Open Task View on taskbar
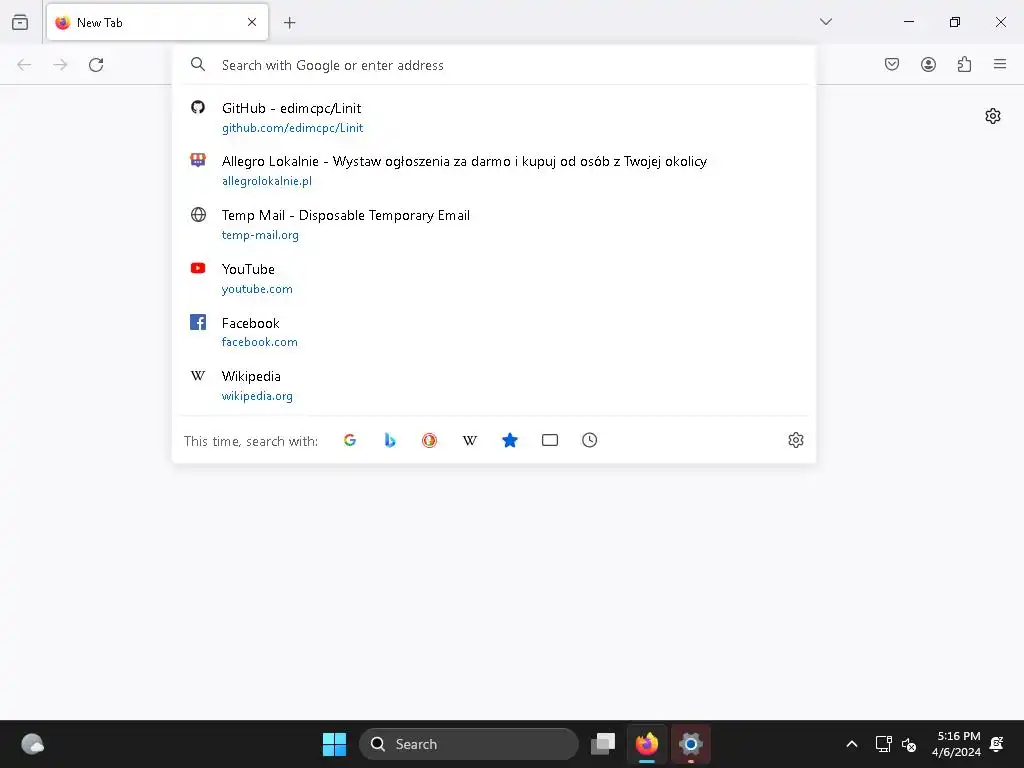This screenshot has width=1024, height=768. (x=603, y=744)
